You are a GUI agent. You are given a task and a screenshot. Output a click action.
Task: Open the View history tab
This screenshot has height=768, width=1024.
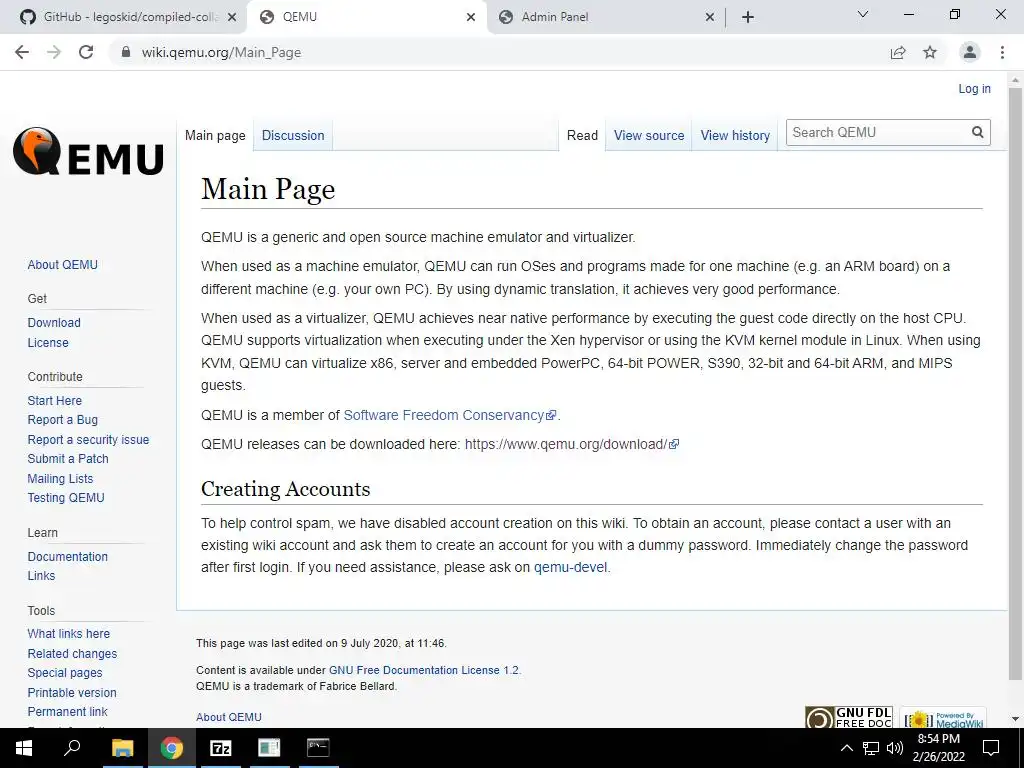tap(735, 135)
